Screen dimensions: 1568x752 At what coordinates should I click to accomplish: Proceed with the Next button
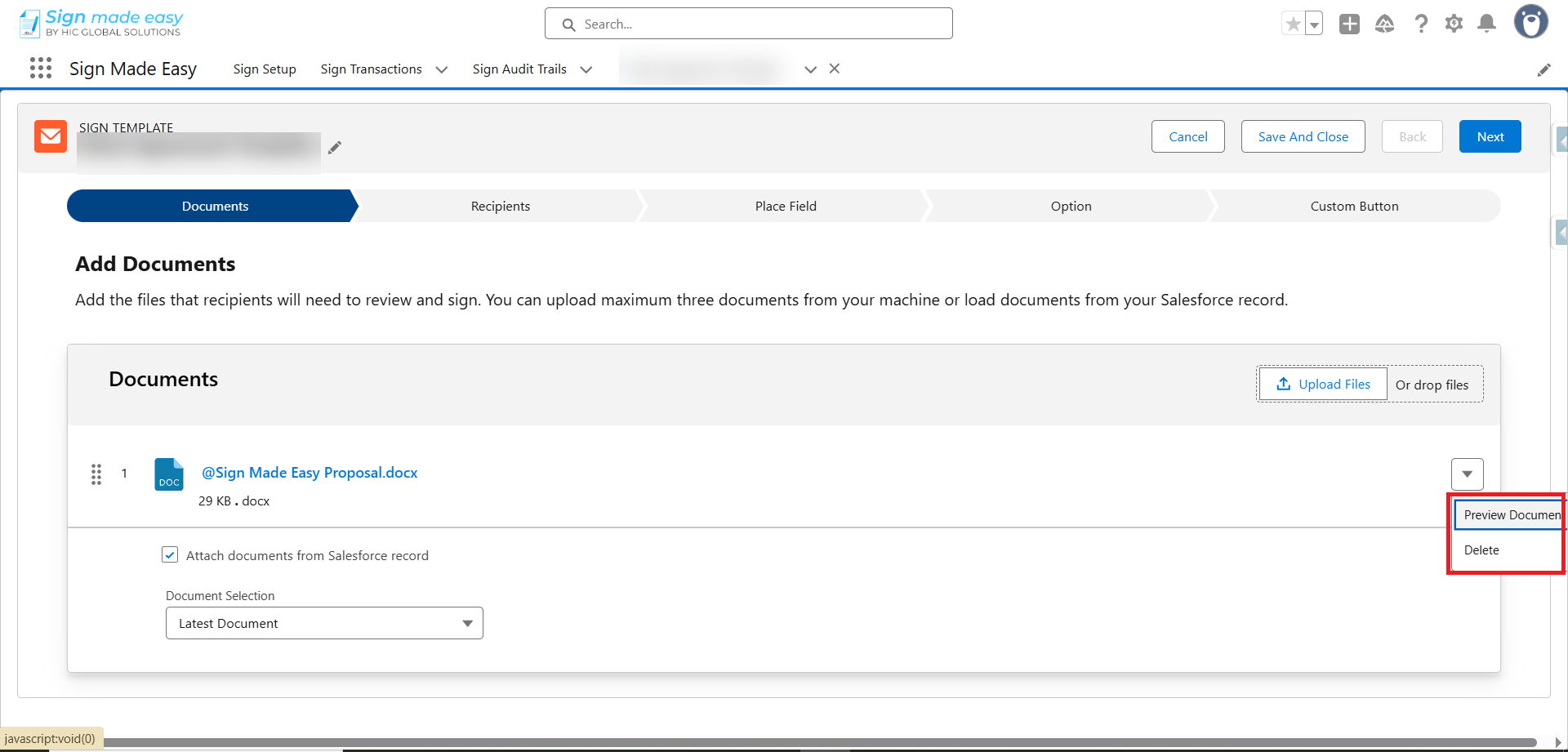tap(1490, 136)
